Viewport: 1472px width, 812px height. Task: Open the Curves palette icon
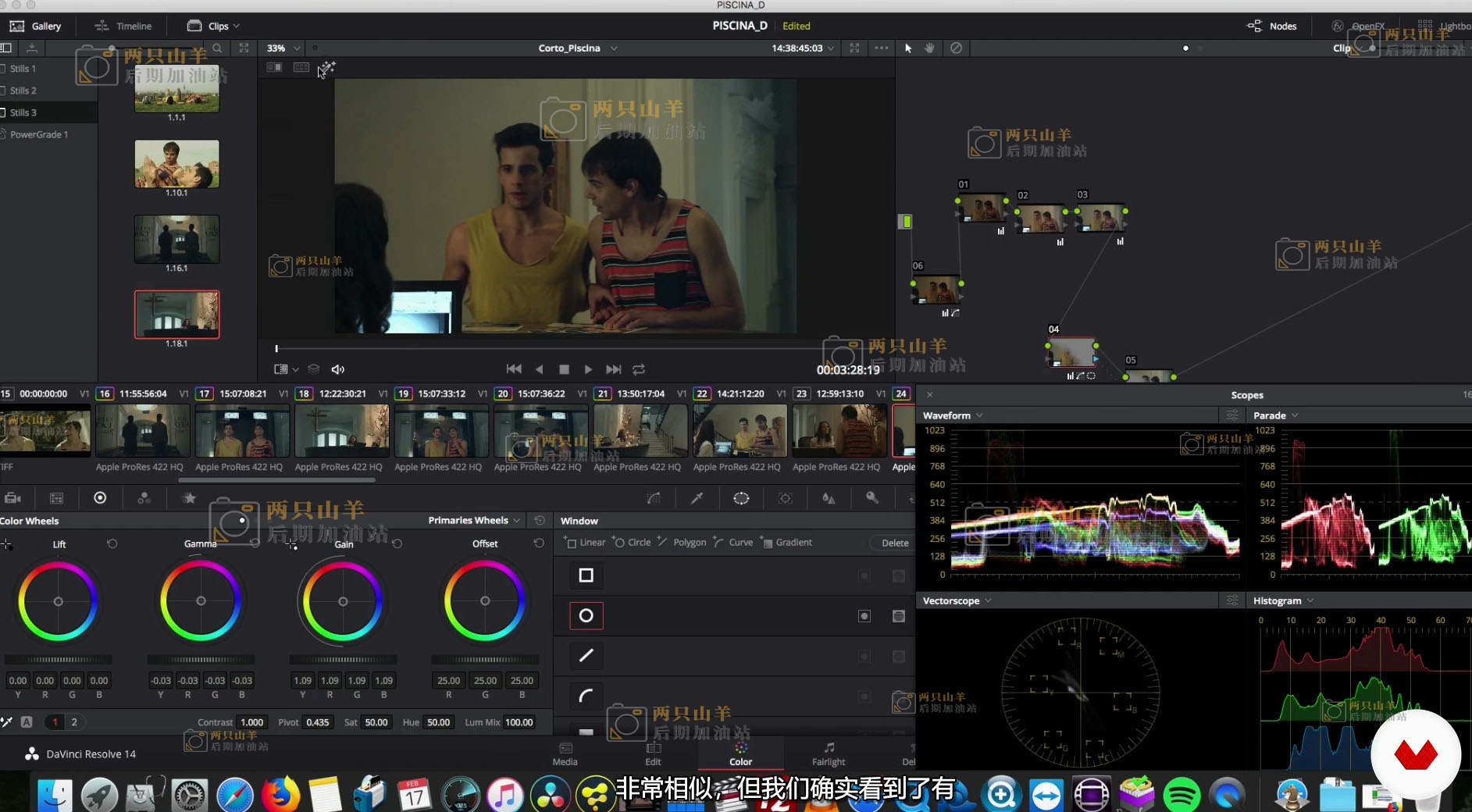click(654, 498)
